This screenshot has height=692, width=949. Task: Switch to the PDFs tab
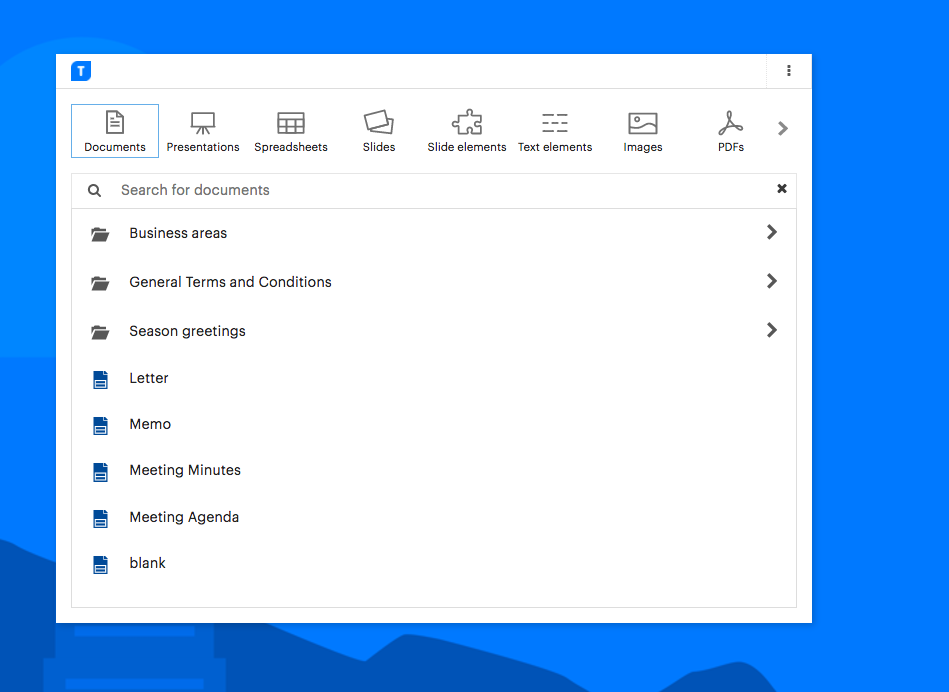point(731,131)
